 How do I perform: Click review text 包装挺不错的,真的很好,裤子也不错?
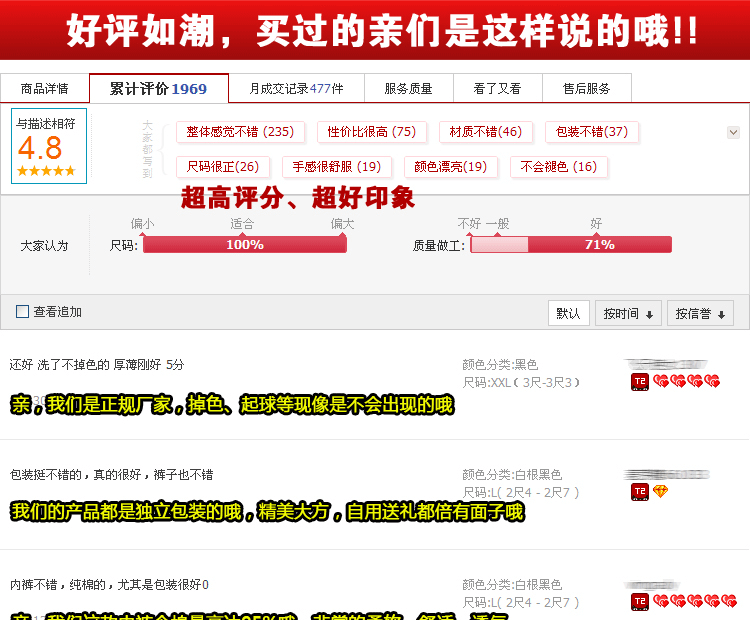tap(111, 475)
